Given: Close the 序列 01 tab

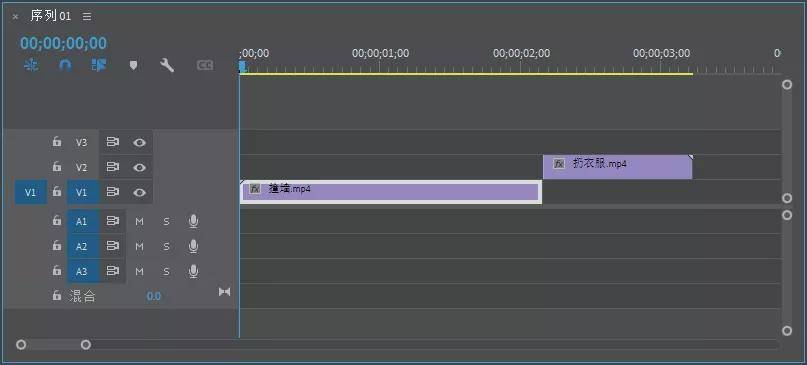Looking at the screenshot, I should tap(15, 16).
